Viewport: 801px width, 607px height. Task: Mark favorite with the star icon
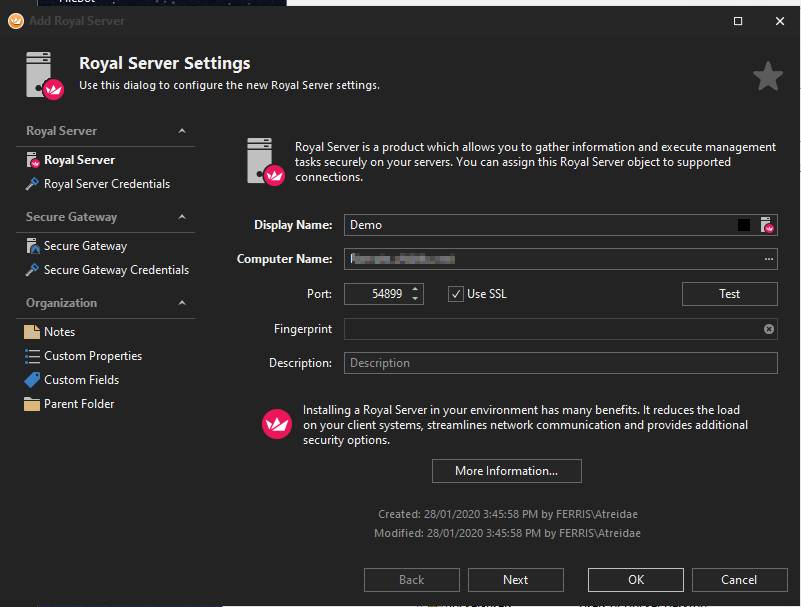(x=768, y=76)
